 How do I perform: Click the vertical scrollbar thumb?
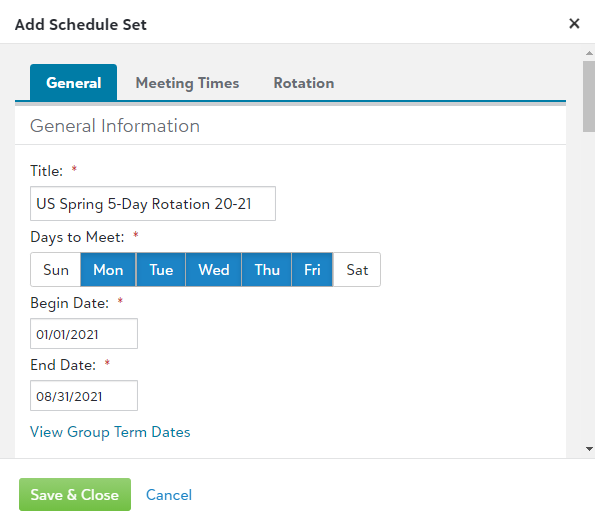click(x=589, y=96)
